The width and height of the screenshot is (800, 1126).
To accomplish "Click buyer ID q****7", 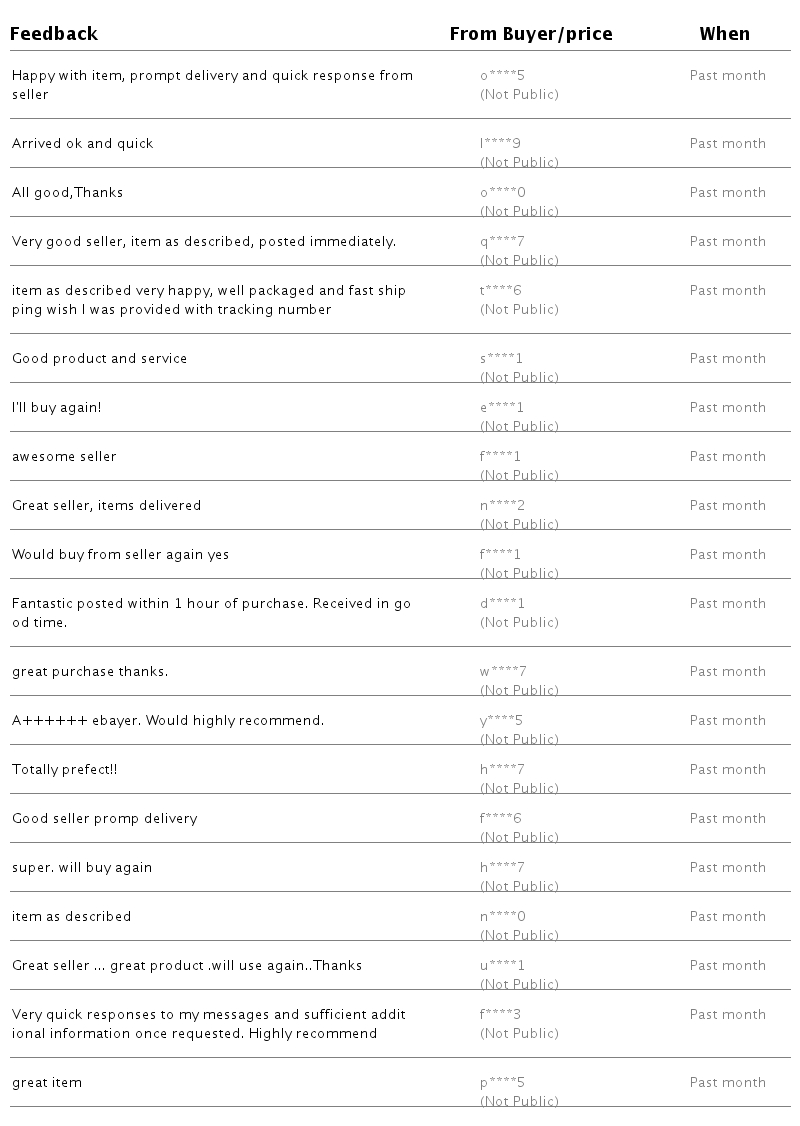I will (x=502, y=241).
